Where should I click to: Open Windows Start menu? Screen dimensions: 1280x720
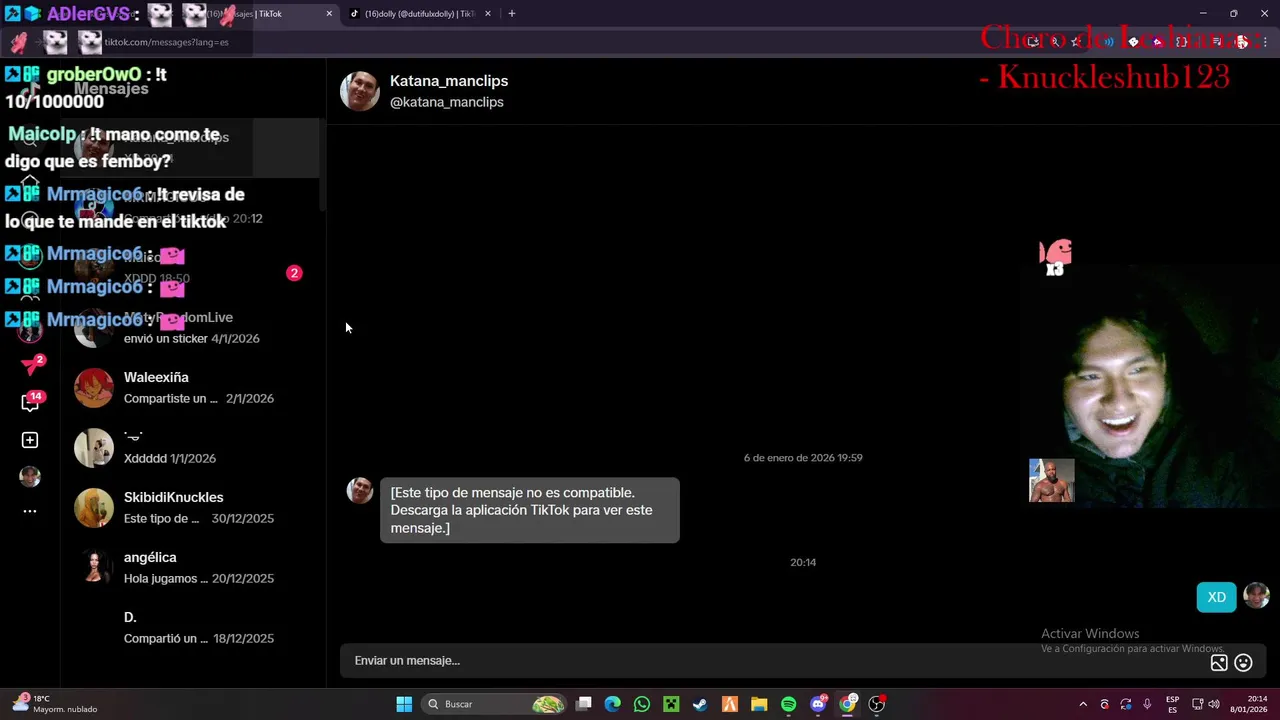pos(404,704)
